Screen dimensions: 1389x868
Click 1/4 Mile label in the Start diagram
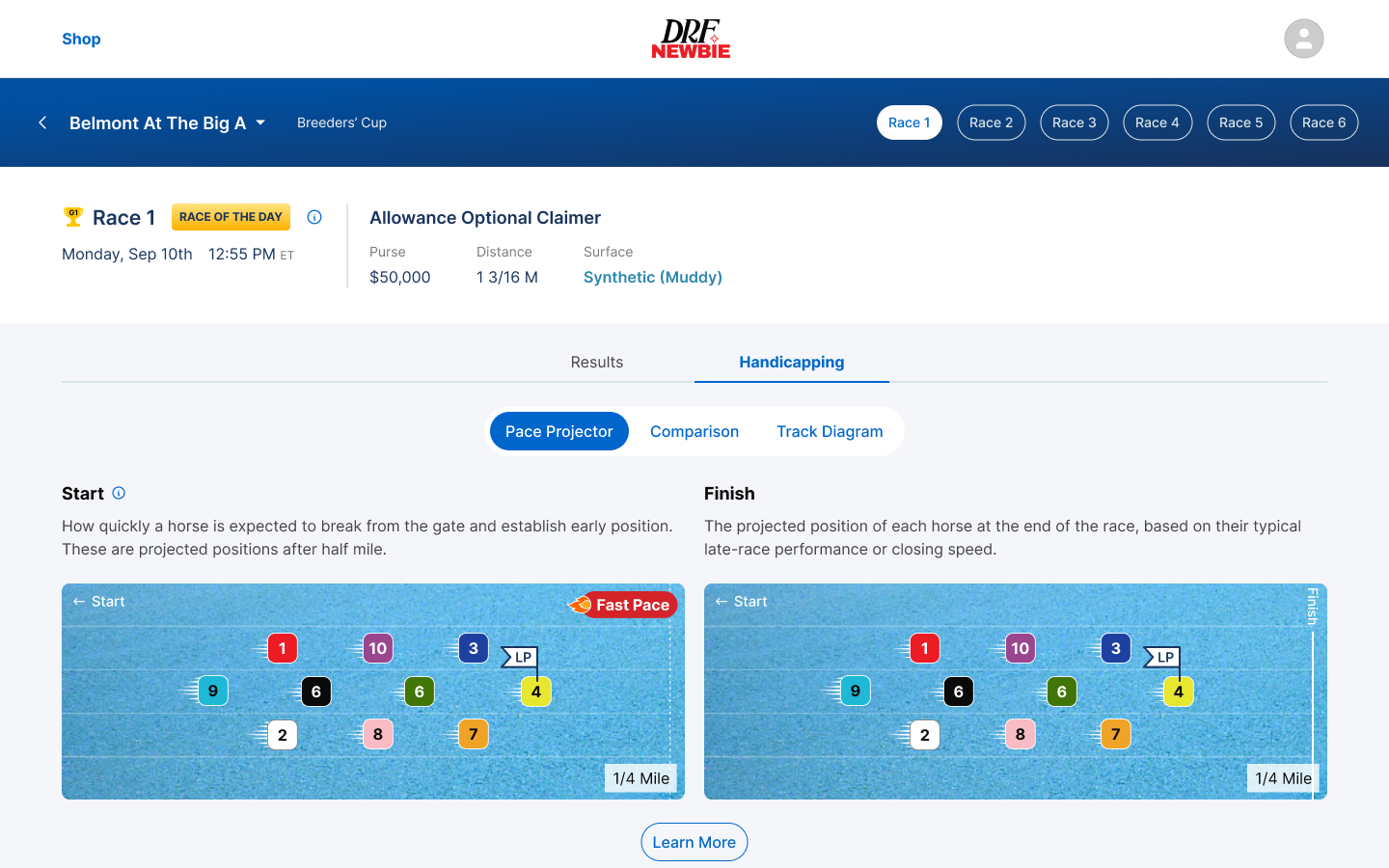click(x=641, y=778)
